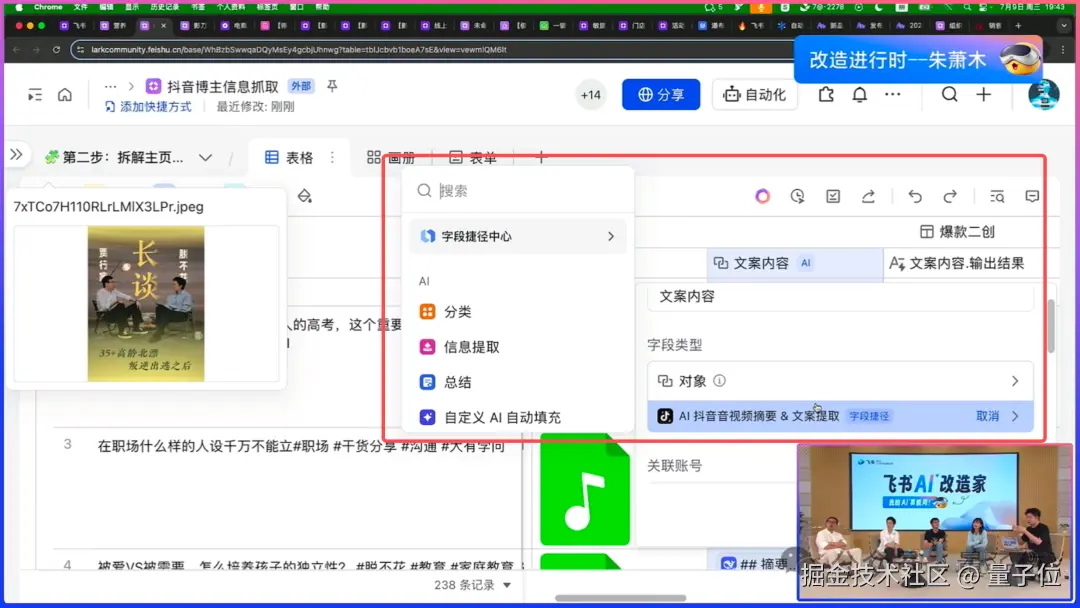This screenshot has width=1080, height=608.
Task: Open the Chrome 文件 menu
Action: pos(81,7)
